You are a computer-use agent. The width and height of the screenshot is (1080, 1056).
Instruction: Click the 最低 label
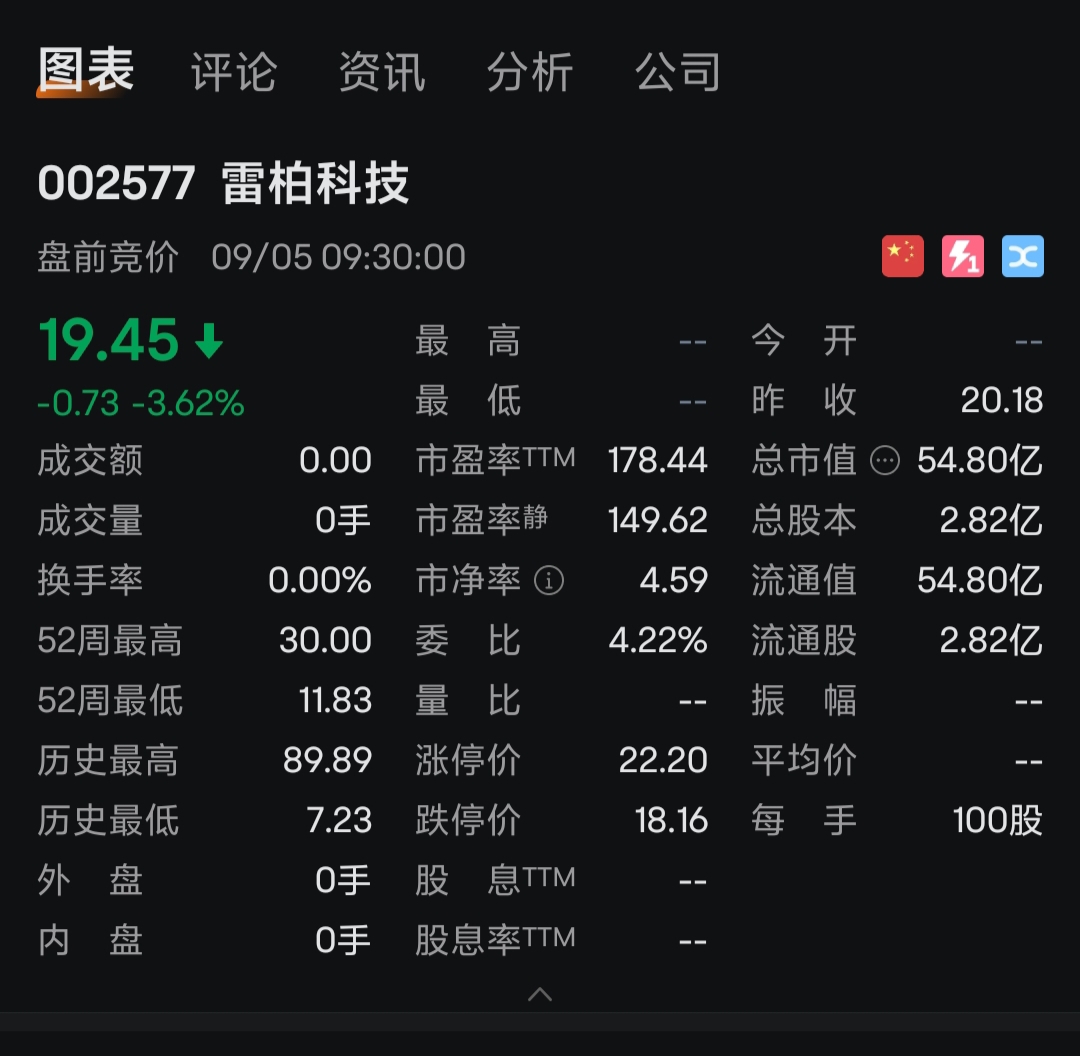468,400
